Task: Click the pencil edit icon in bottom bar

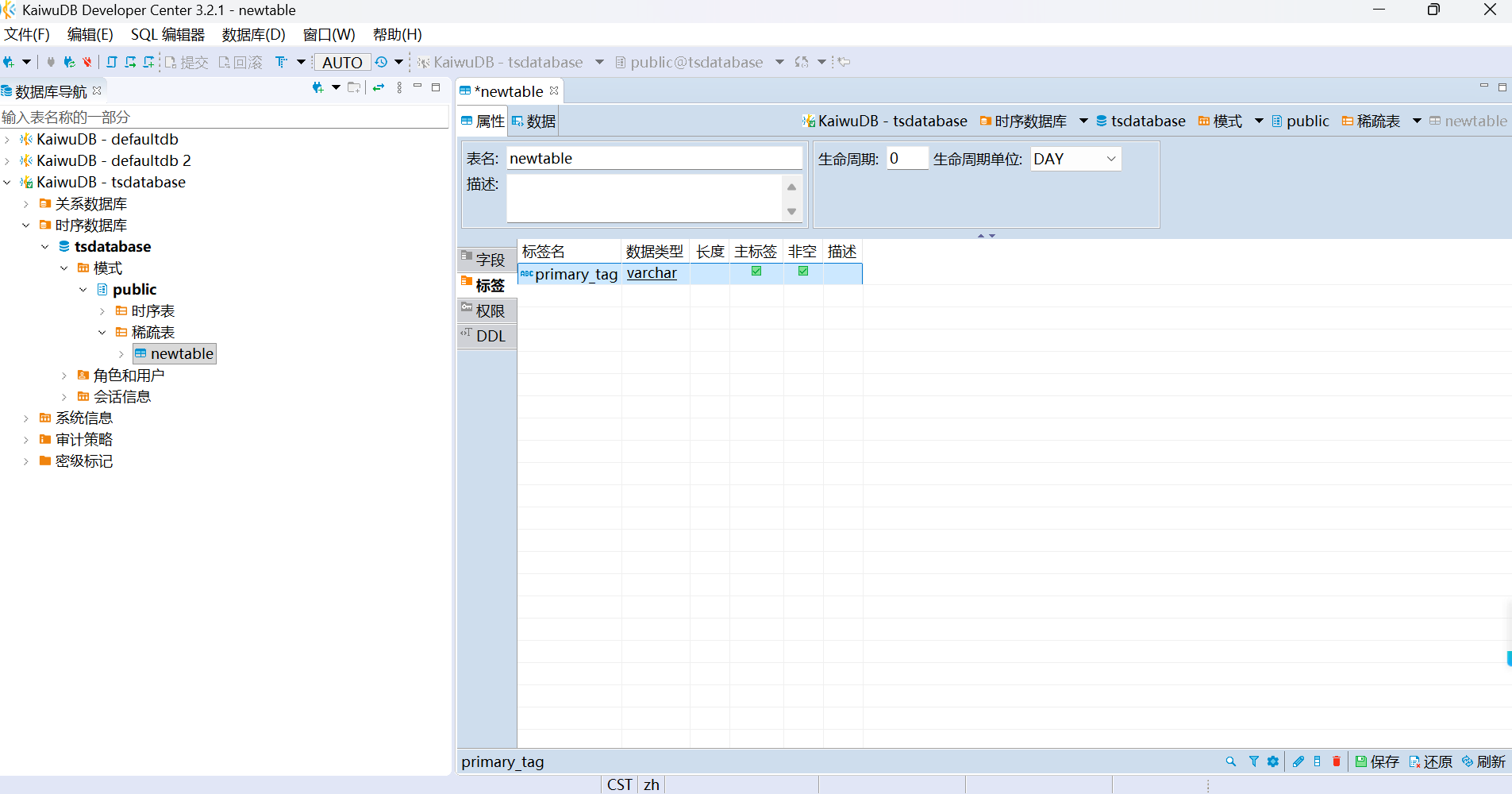Action: pos(1298,761)
